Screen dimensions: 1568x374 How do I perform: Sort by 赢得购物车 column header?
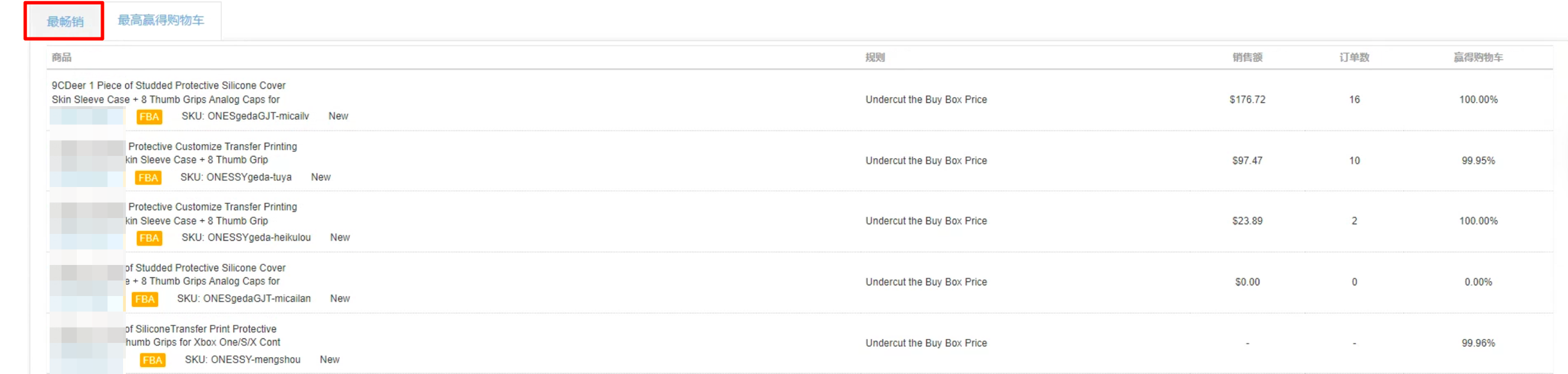pyautogui.click(x=1478, y=57)
